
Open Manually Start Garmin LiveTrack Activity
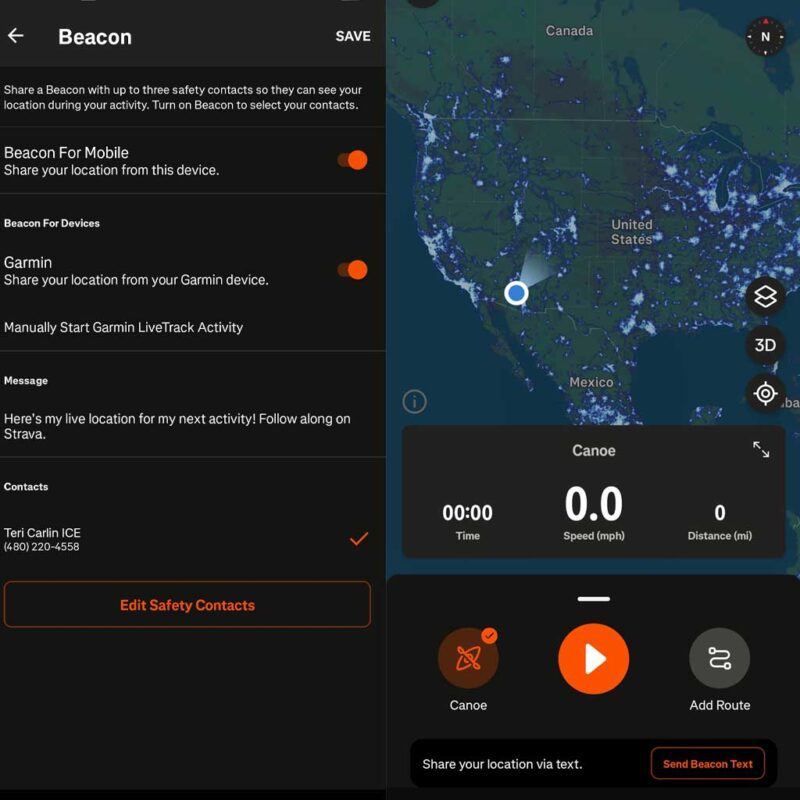tap(124, 327)
